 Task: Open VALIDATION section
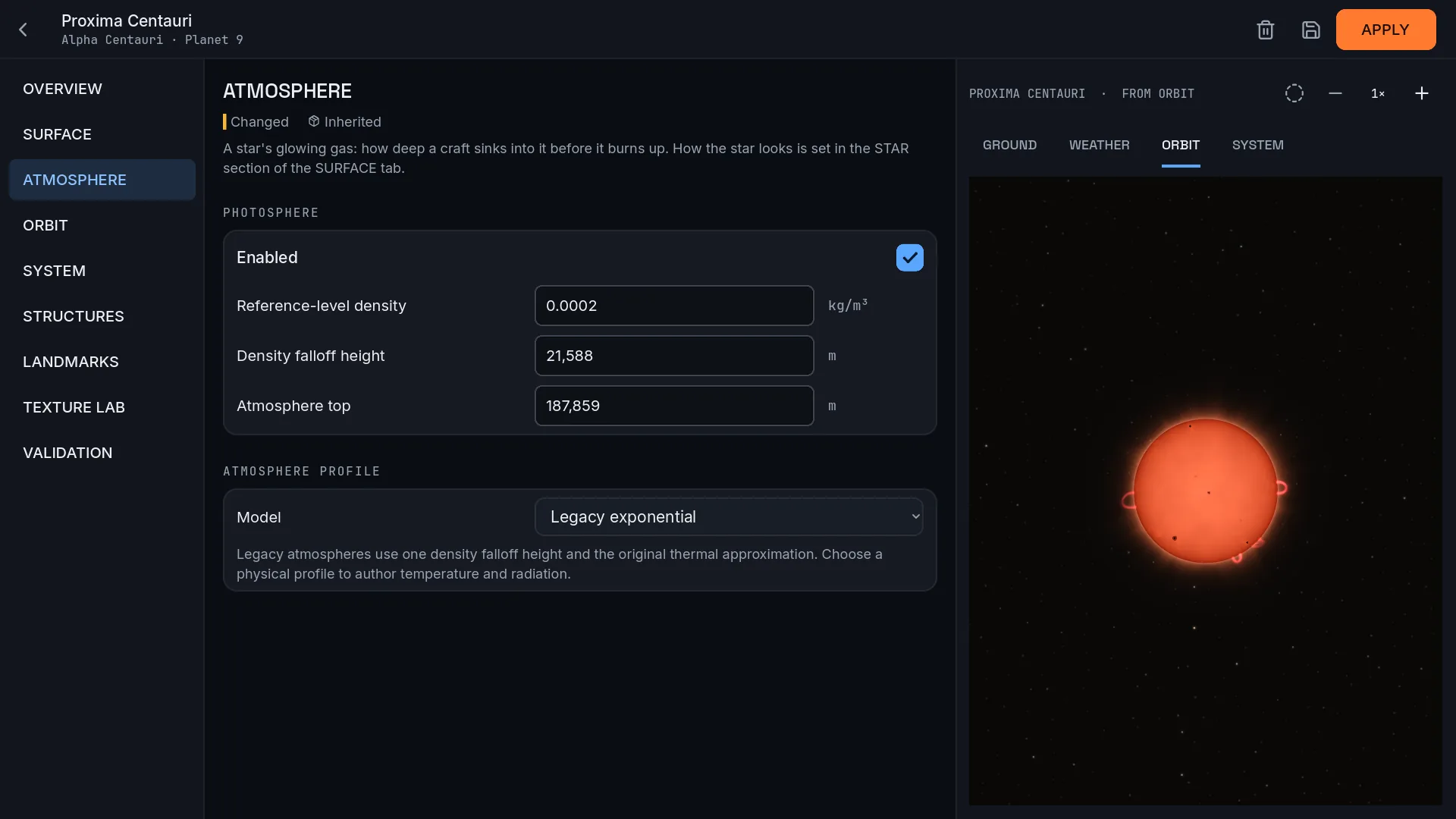102,453
